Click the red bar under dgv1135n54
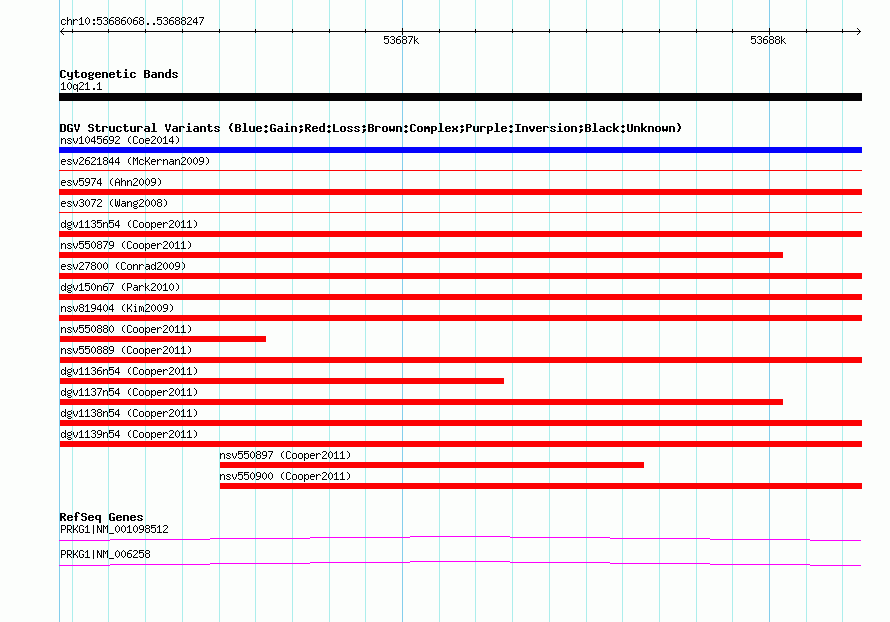This screenshot has height=622, width=890. (460, 234)
